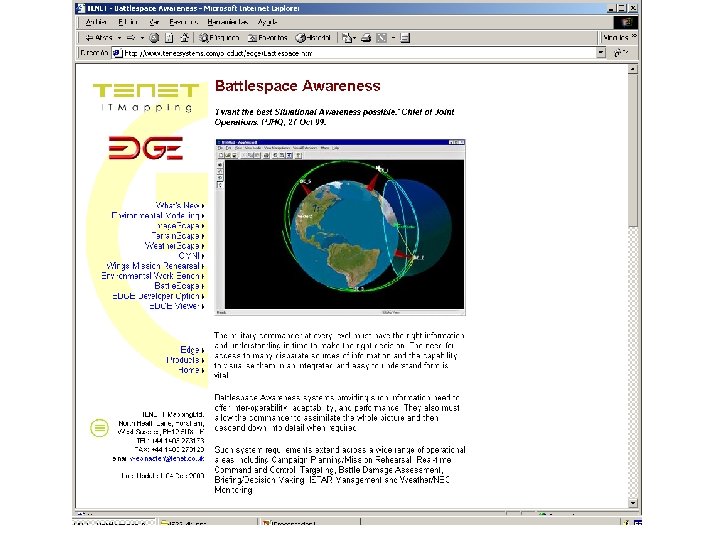Screen dimensions: 720x540
Task: Click the red EDGE logo
Action: coord(146,147)
